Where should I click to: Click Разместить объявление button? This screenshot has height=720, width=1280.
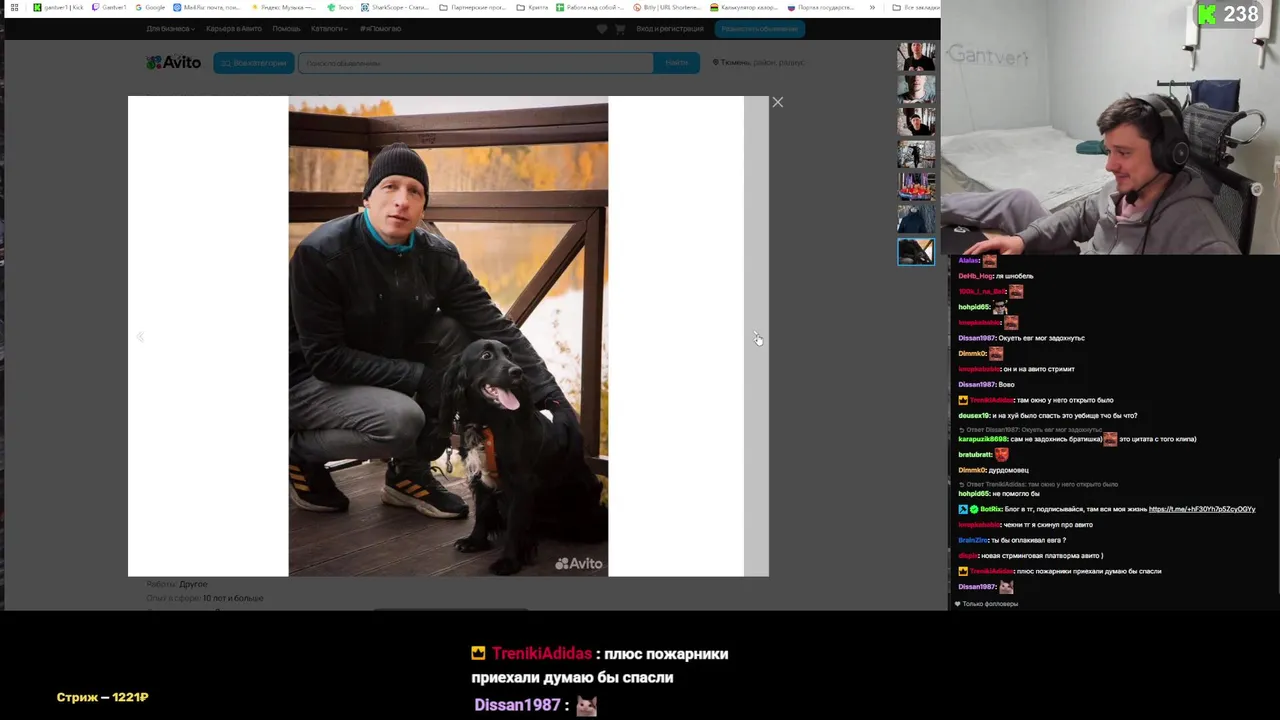pyautogui.click(x=759, y=29)
